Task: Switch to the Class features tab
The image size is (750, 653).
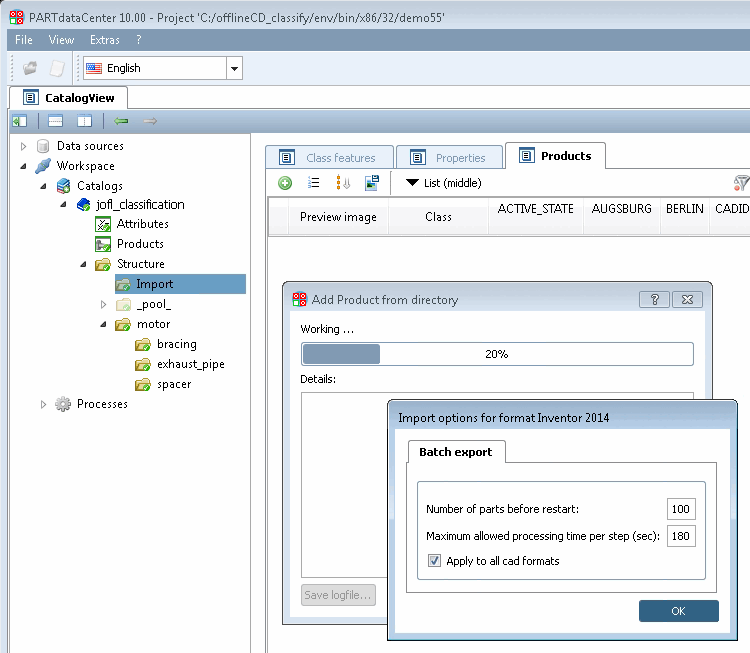Action: (x=330, y=157)
